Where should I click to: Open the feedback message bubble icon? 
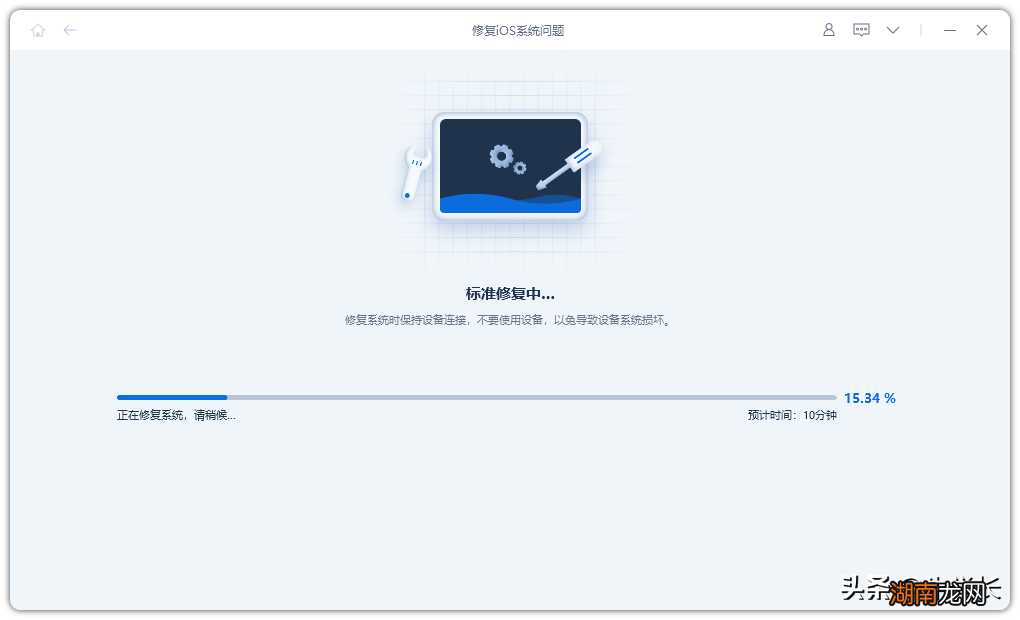[x=861, y=30]
